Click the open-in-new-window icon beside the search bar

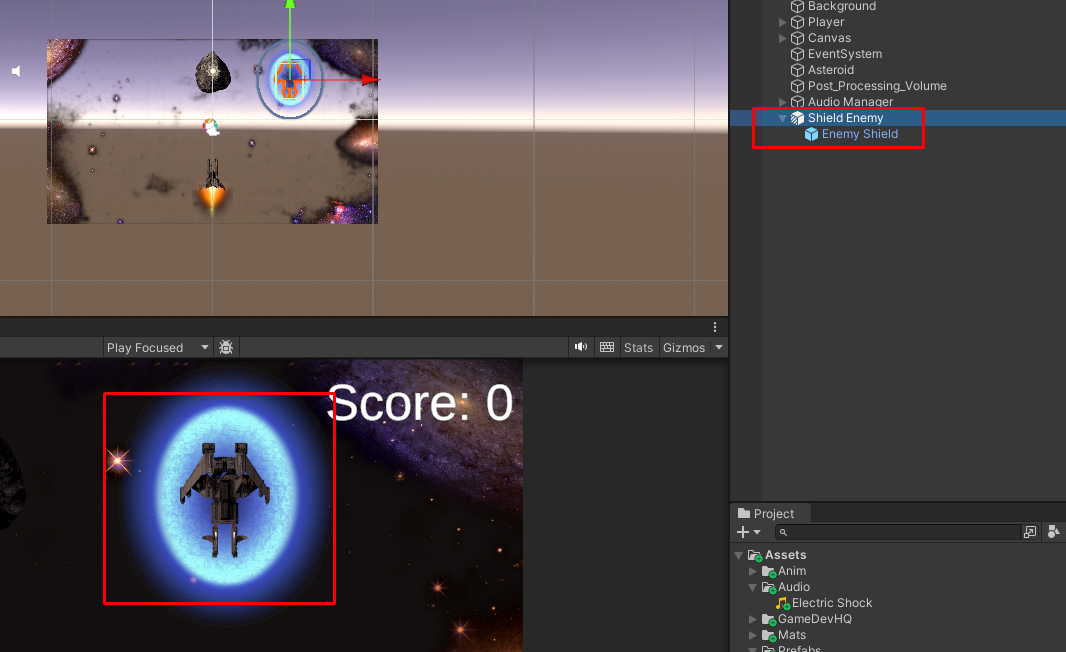[1029, 531]
